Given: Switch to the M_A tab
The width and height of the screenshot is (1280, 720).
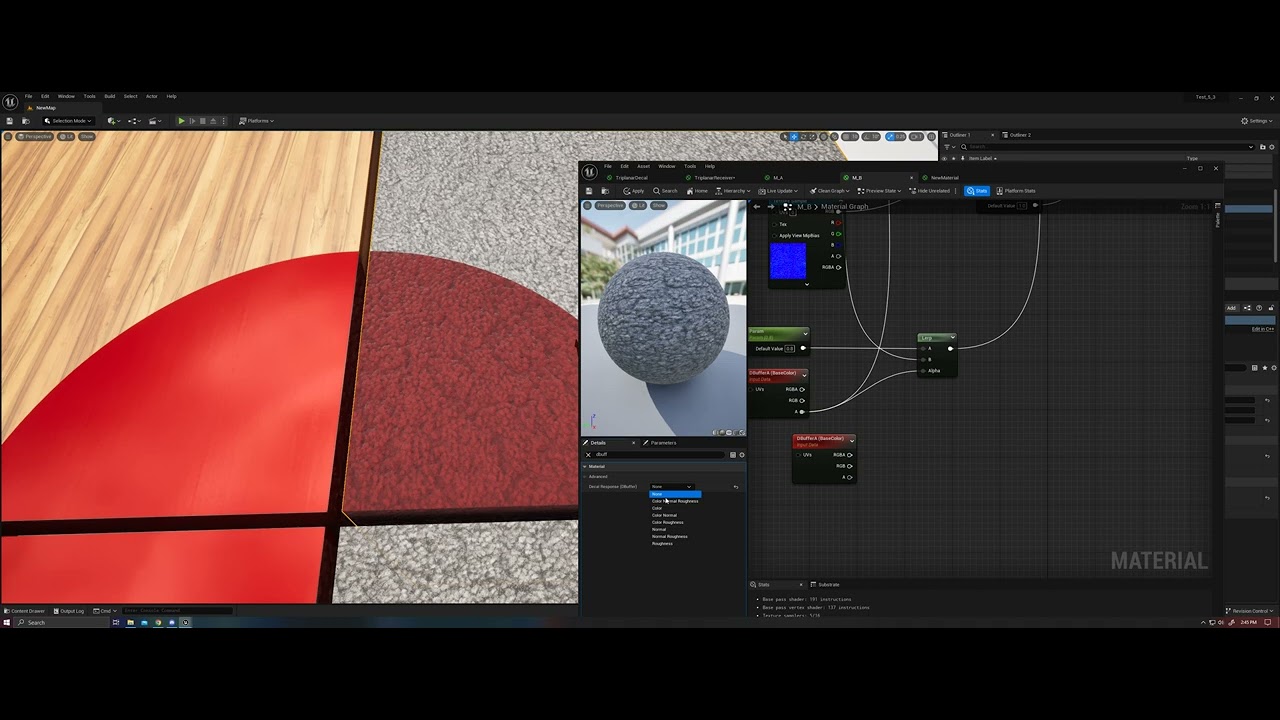Looking at the screenshot, I should [x=777, y=178].
